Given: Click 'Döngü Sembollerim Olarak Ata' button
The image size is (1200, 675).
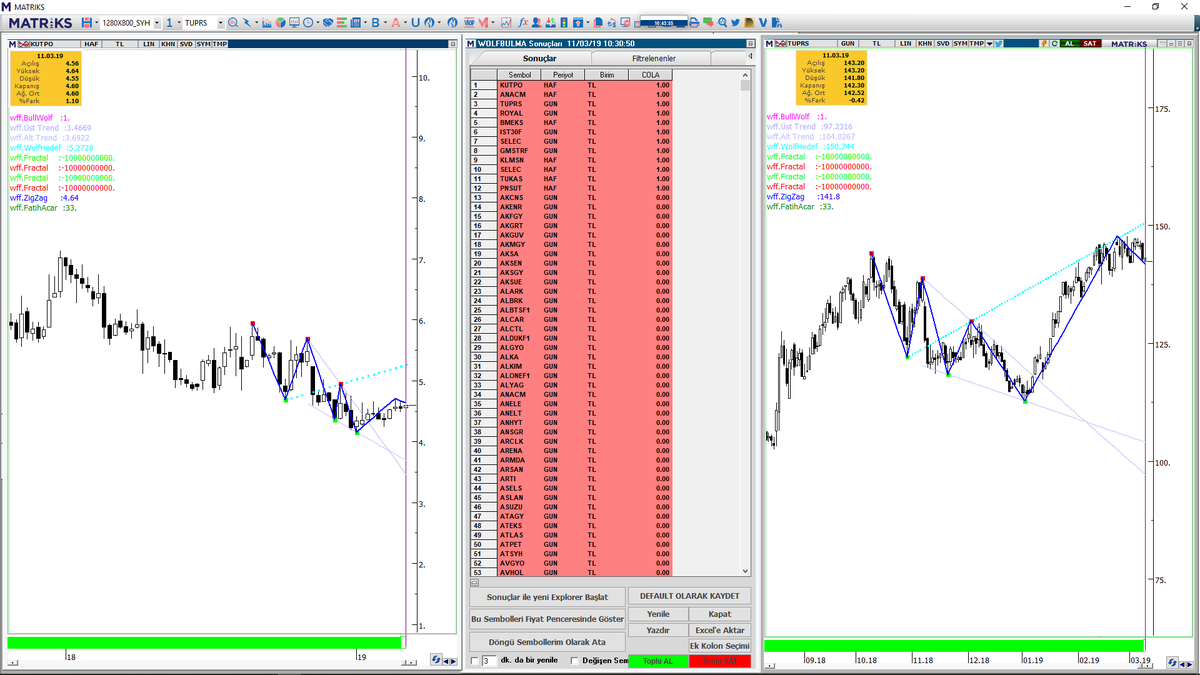Looking at the screenshot, I should (546, 641).
